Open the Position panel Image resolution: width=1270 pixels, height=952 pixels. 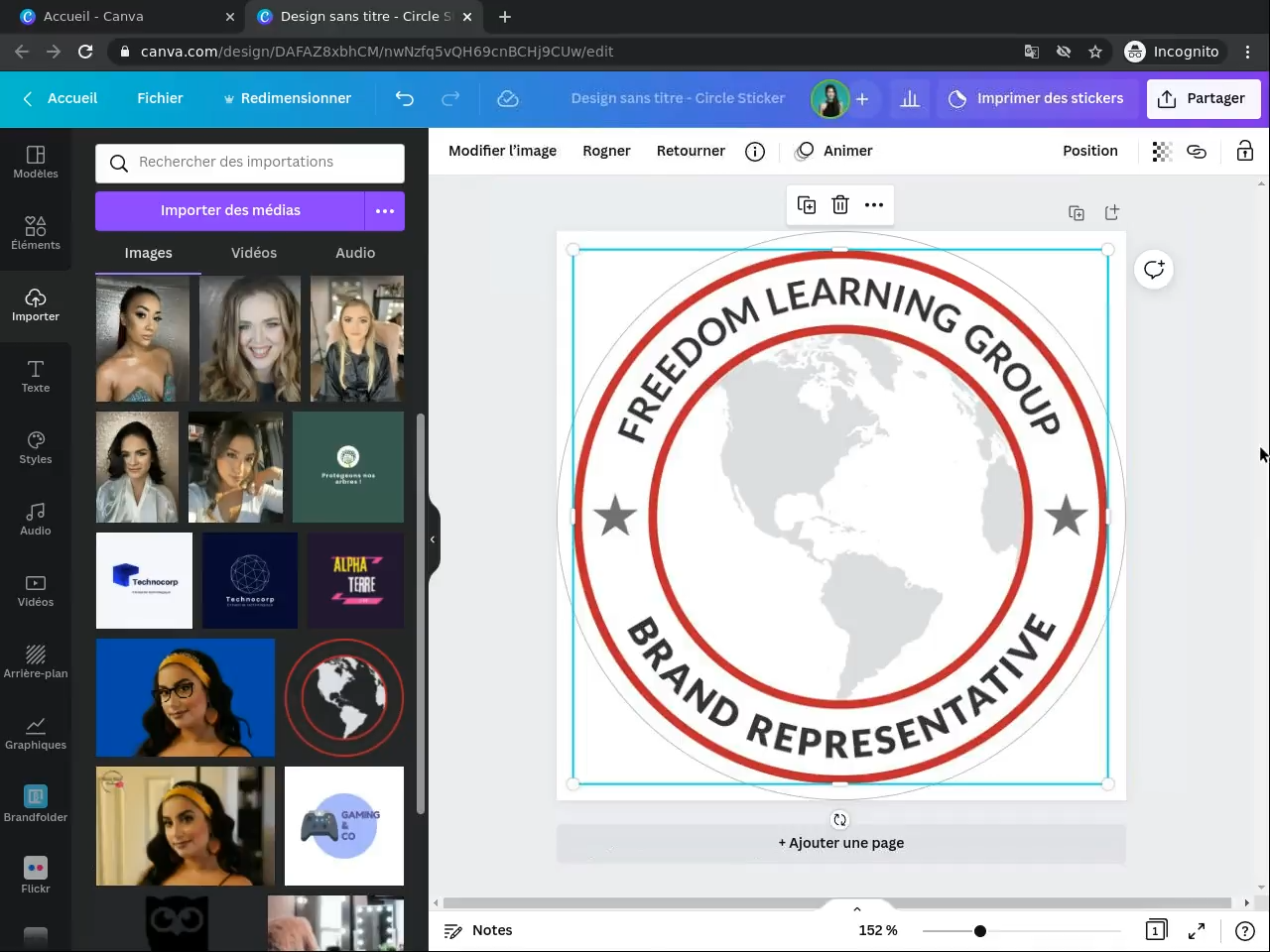click(x=1090, y=151)
